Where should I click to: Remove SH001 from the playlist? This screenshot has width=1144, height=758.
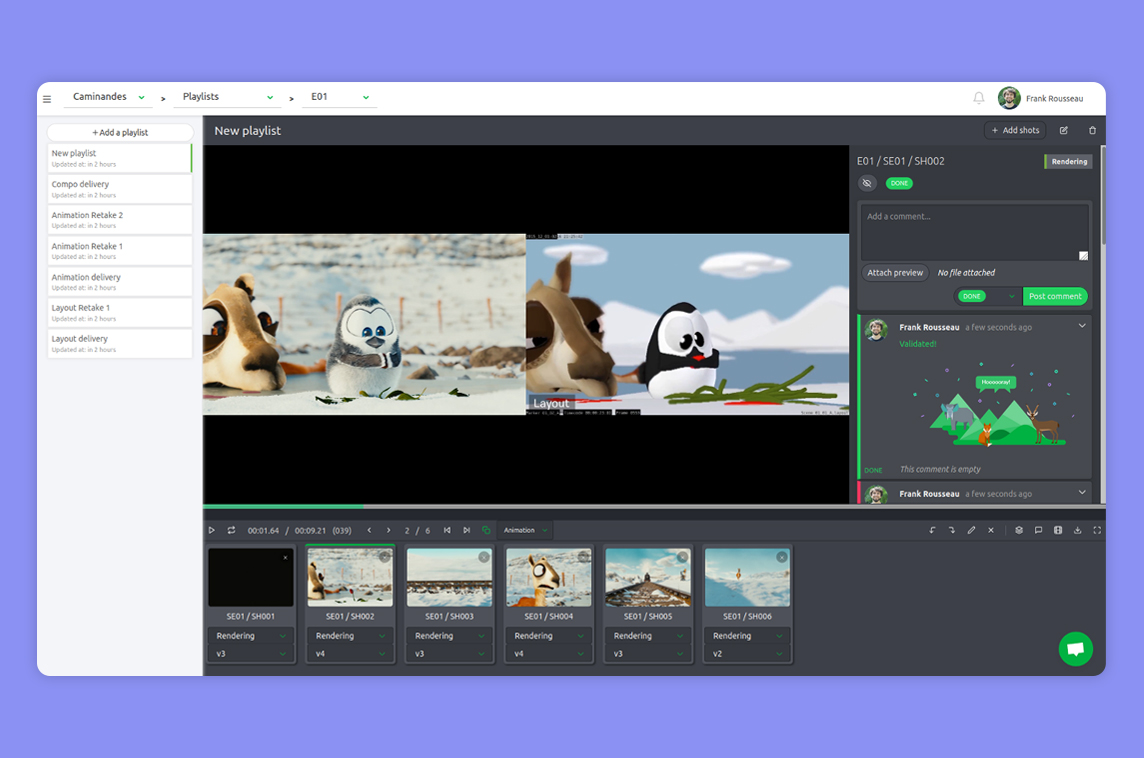coord(285,557)
